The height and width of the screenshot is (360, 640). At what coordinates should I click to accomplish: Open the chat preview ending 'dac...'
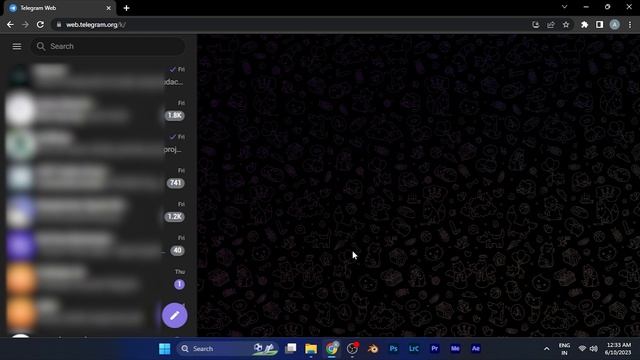(98, 76)
